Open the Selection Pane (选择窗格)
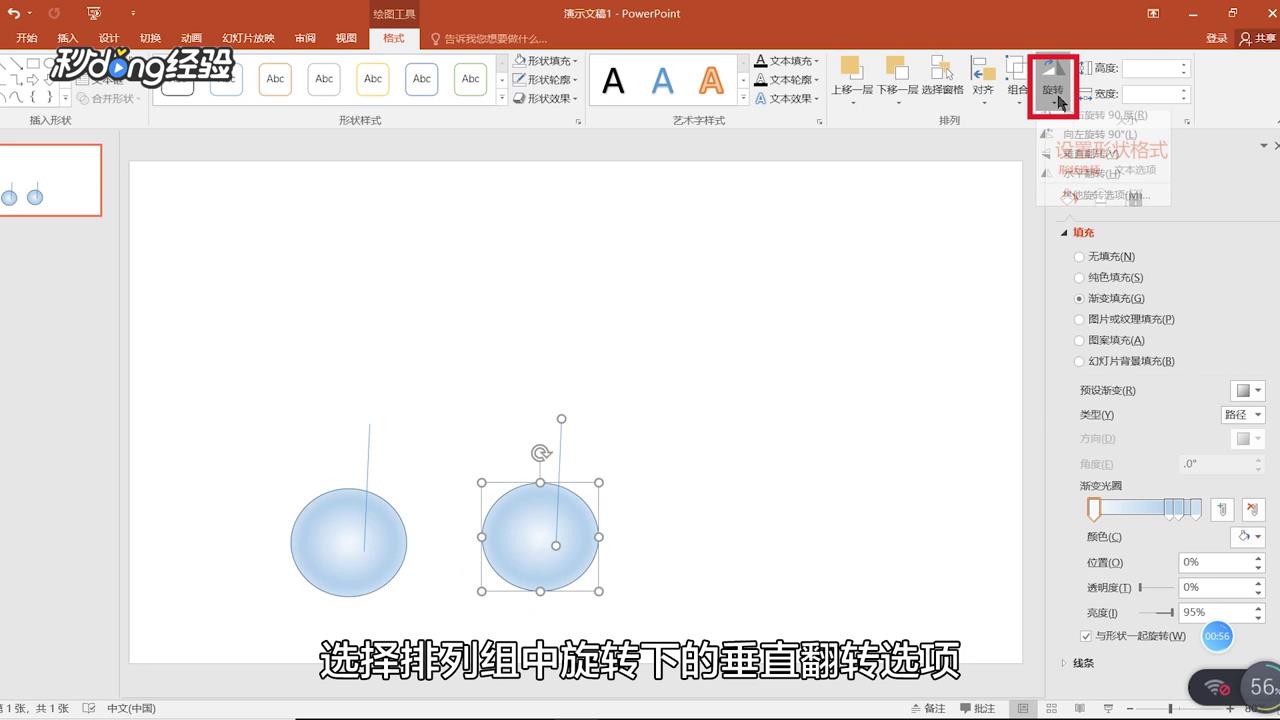 942,76
